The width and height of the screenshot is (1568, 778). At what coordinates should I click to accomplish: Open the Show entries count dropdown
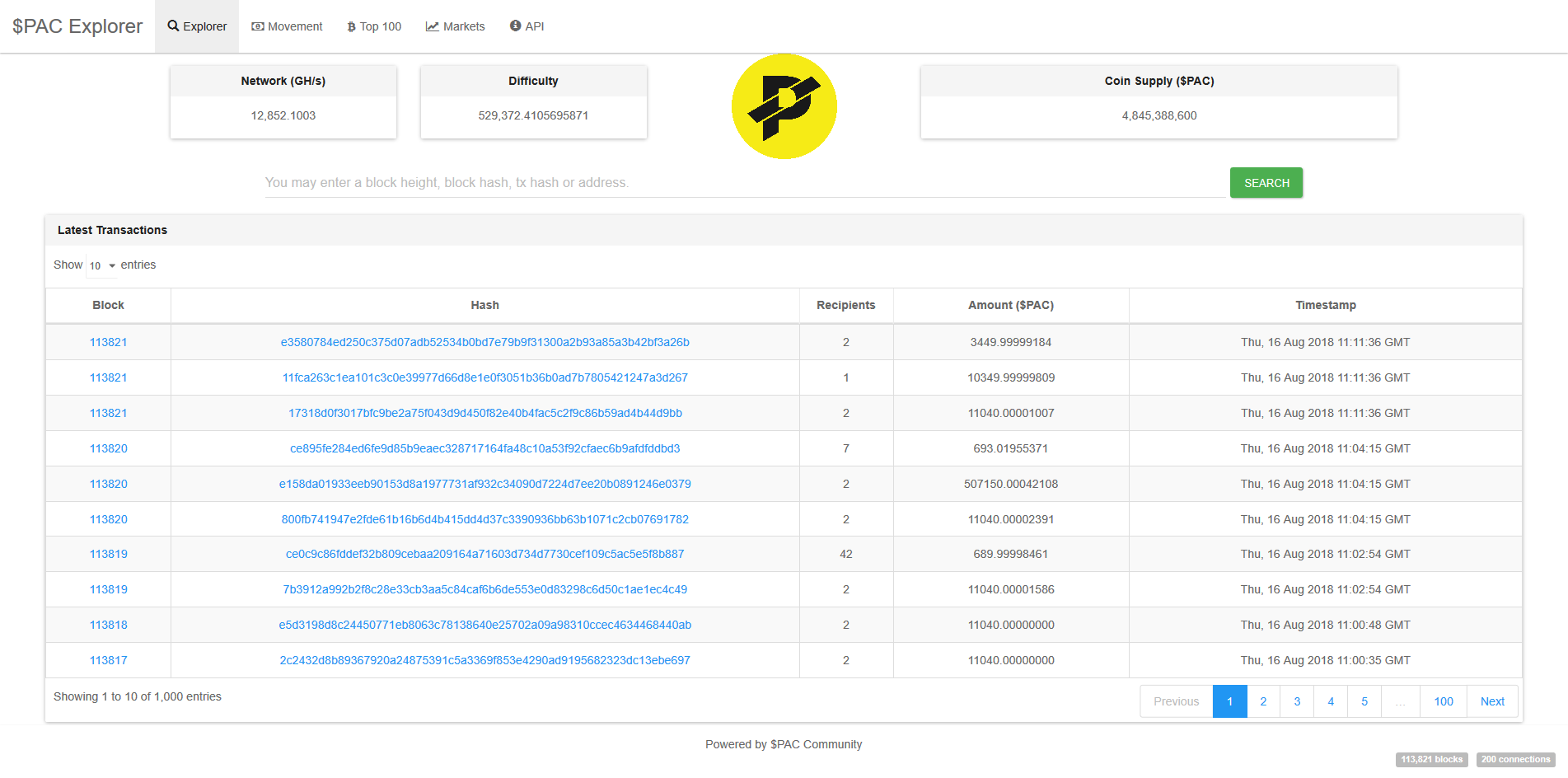click(102, 265)
